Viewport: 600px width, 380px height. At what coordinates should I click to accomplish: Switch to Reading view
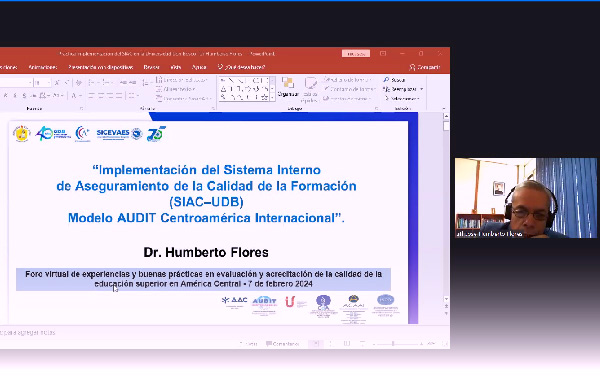tap(347, 344)
